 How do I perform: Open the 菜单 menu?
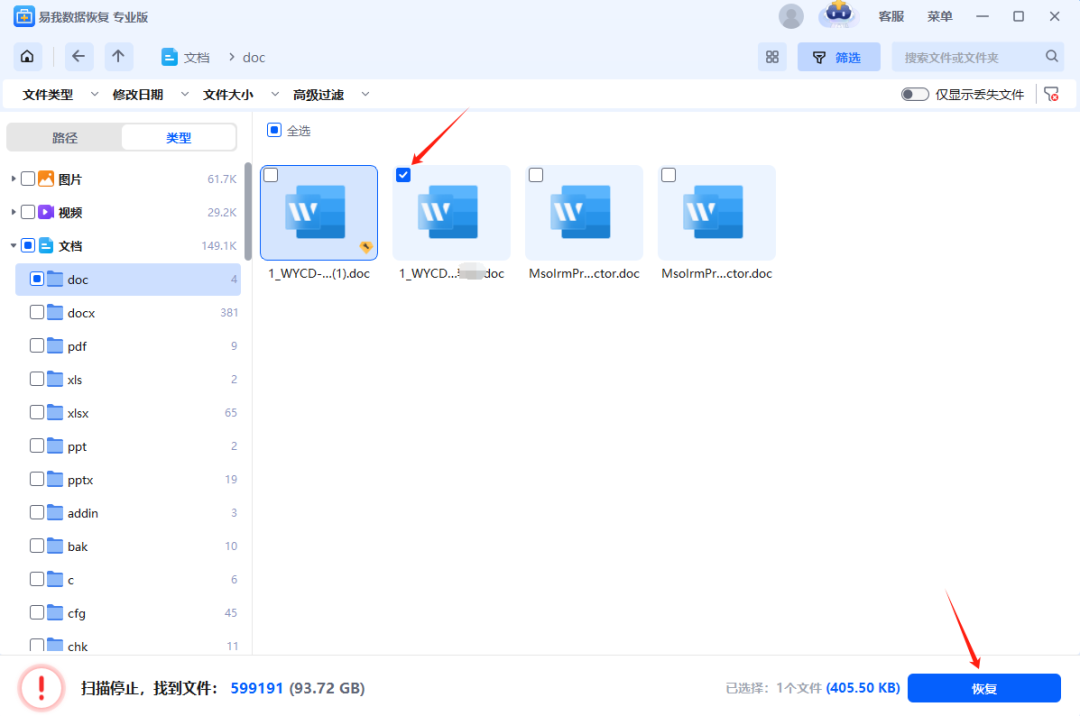[x=939, y=17]
